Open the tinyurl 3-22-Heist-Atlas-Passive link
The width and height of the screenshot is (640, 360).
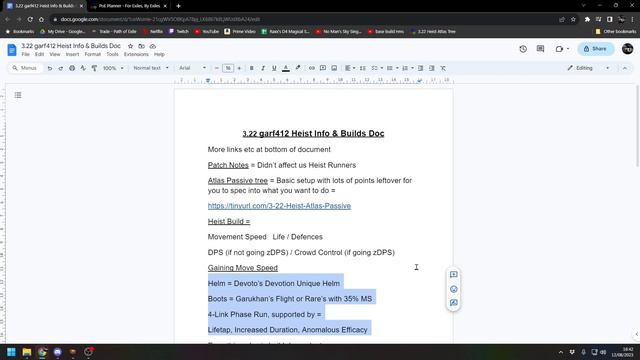(x=279, y=206)
